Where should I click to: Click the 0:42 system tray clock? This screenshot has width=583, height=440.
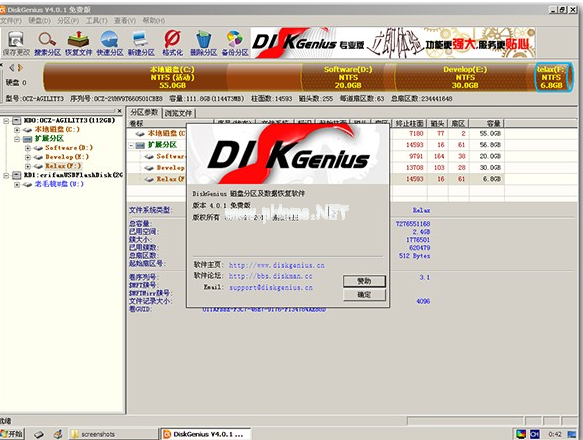pos(555,434)
